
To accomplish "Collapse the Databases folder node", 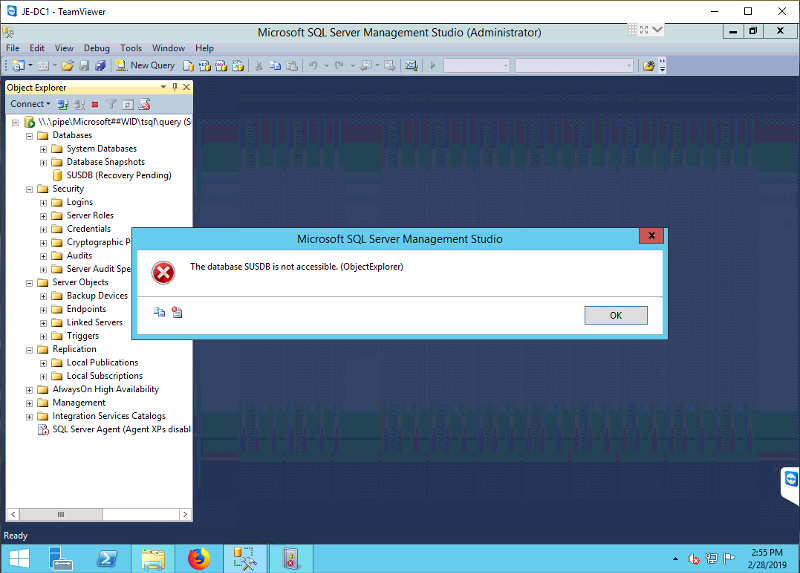I will [x=29, y=136].
